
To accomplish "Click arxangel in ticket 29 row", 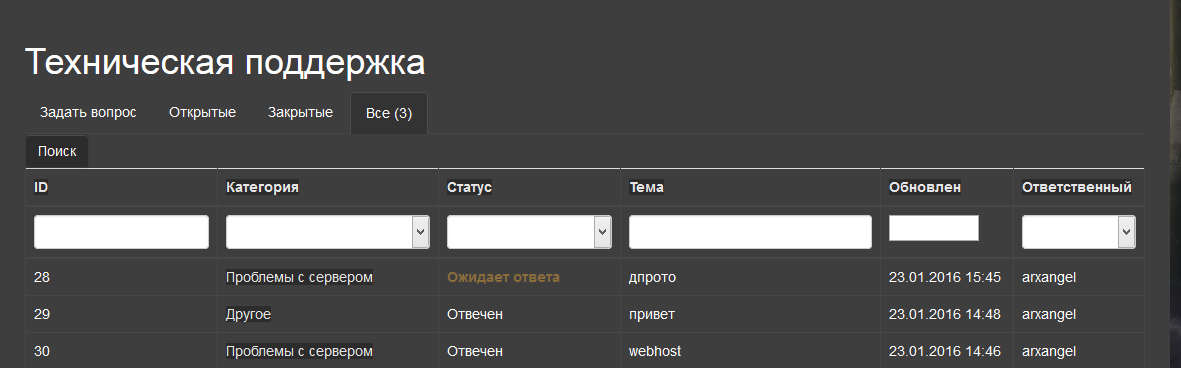I will pos(1048,315).
